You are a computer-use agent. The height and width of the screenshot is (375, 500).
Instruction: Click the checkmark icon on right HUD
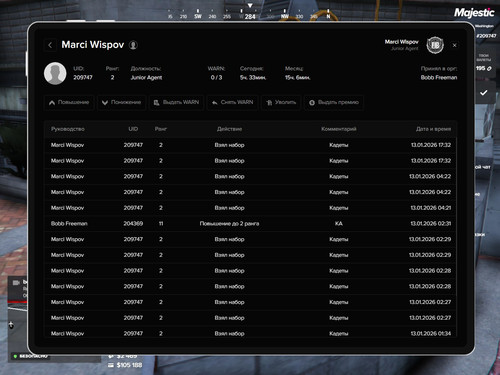pyautogui.click(x=484, y=93)
